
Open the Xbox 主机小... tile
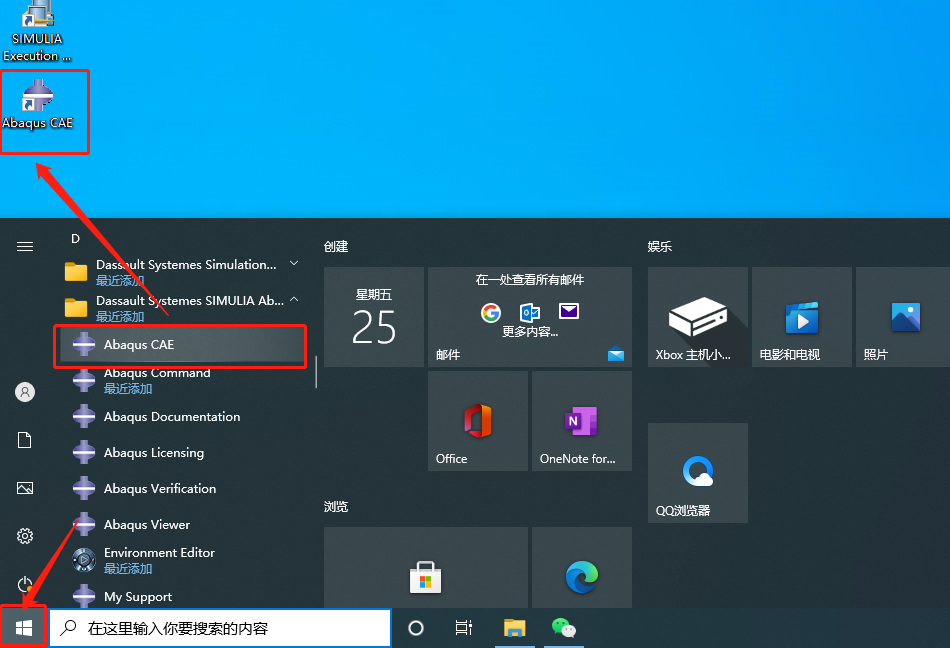(698, 317)
